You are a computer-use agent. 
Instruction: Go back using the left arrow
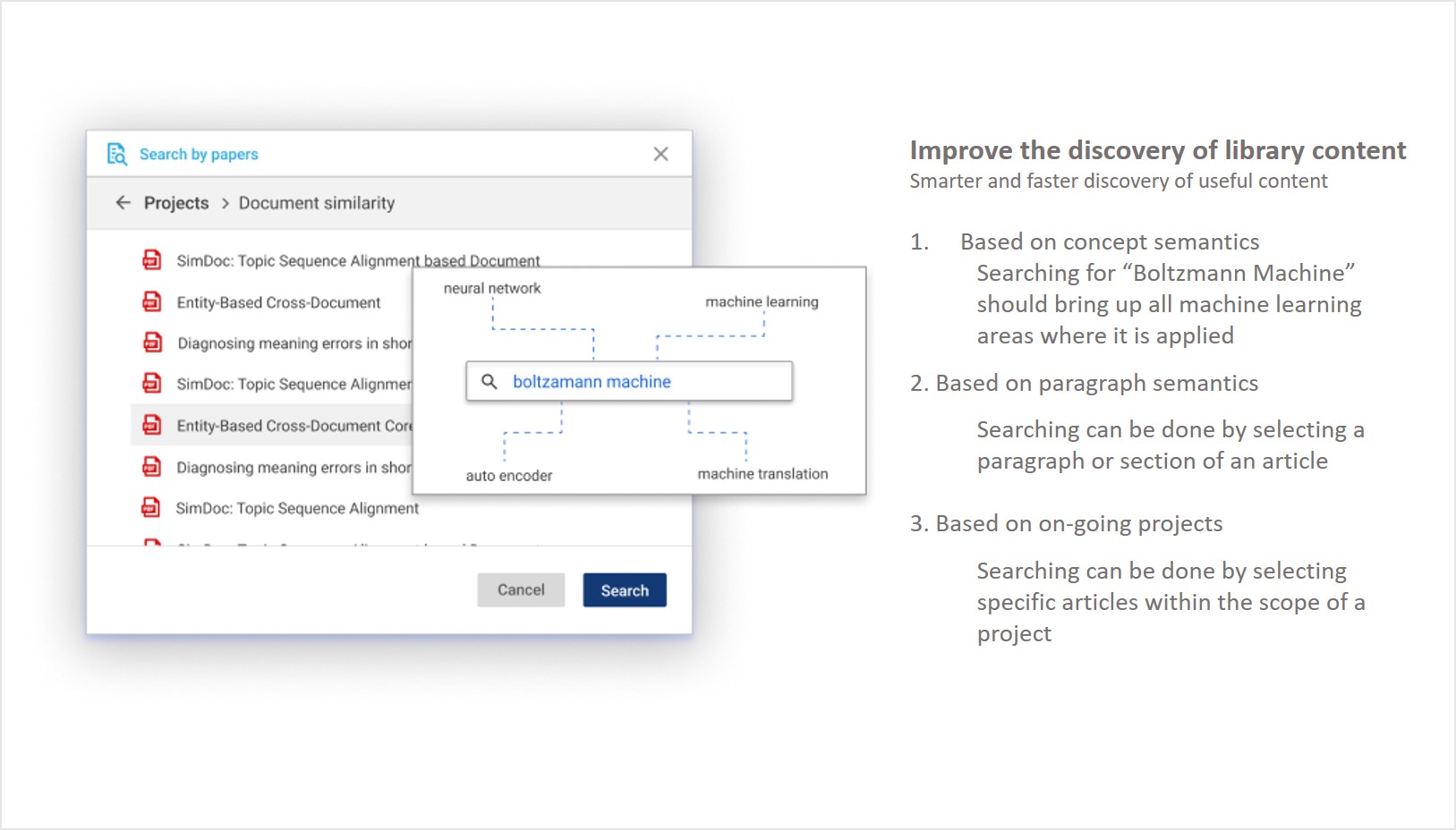click(123, 203)
